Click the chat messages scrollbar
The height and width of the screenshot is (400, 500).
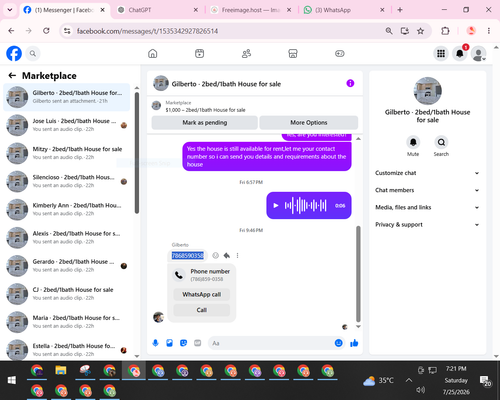pyautogui.click(x=358, y=273)
